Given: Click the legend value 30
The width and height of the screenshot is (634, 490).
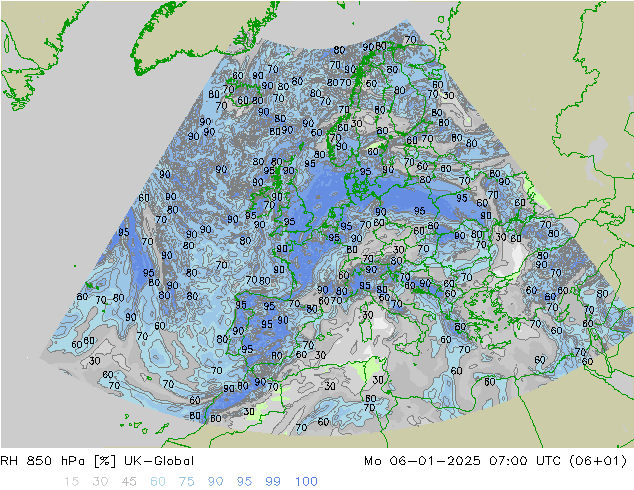Looking at the screenshot, I should 100,482.
